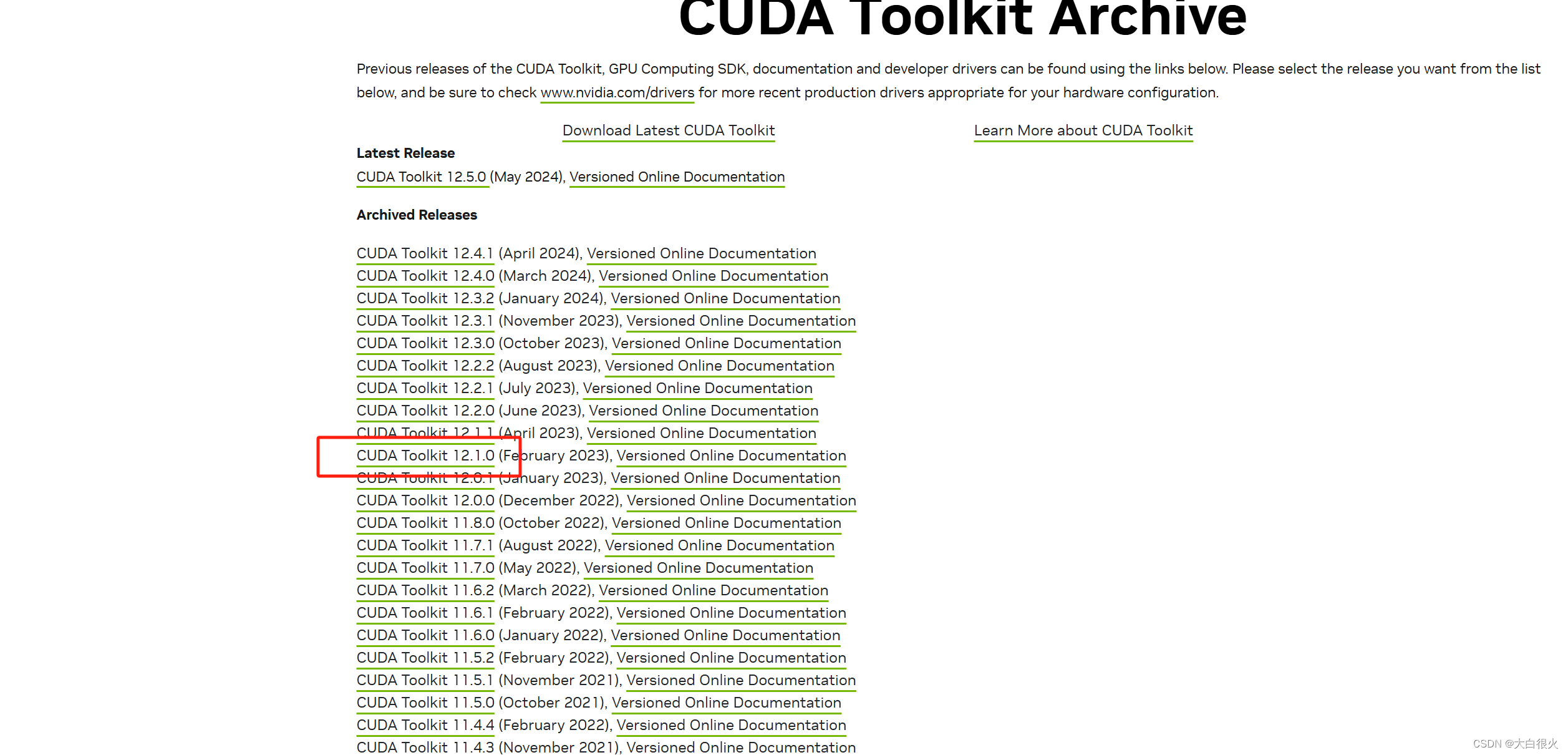Open Learn More about CUDA Toolkit
Viewport: 1568px width, 755px height.
pyautogui.click(x=1083, y=131)
